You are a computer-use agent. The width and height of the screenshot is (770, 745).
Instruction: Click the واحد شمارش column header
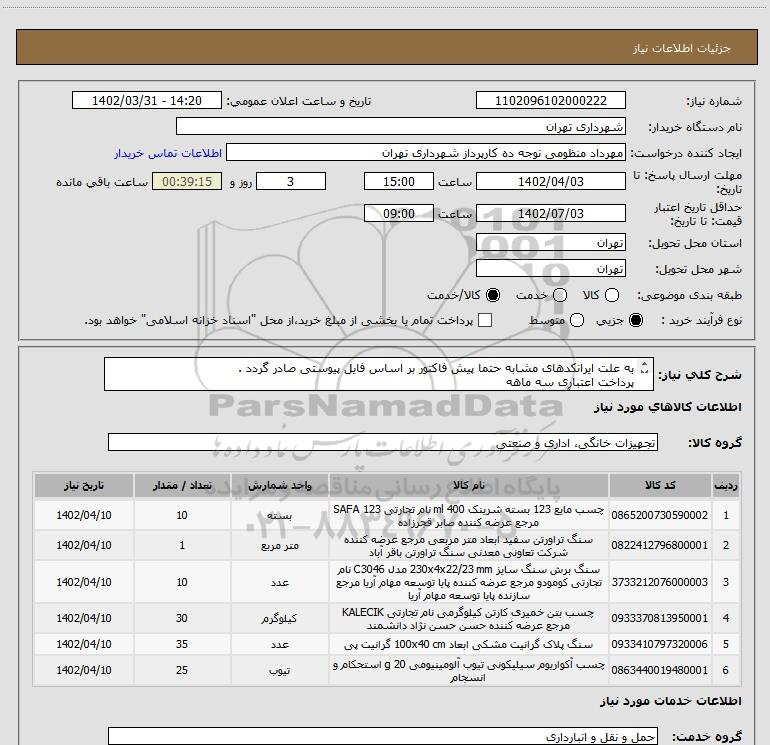[279, 486]
